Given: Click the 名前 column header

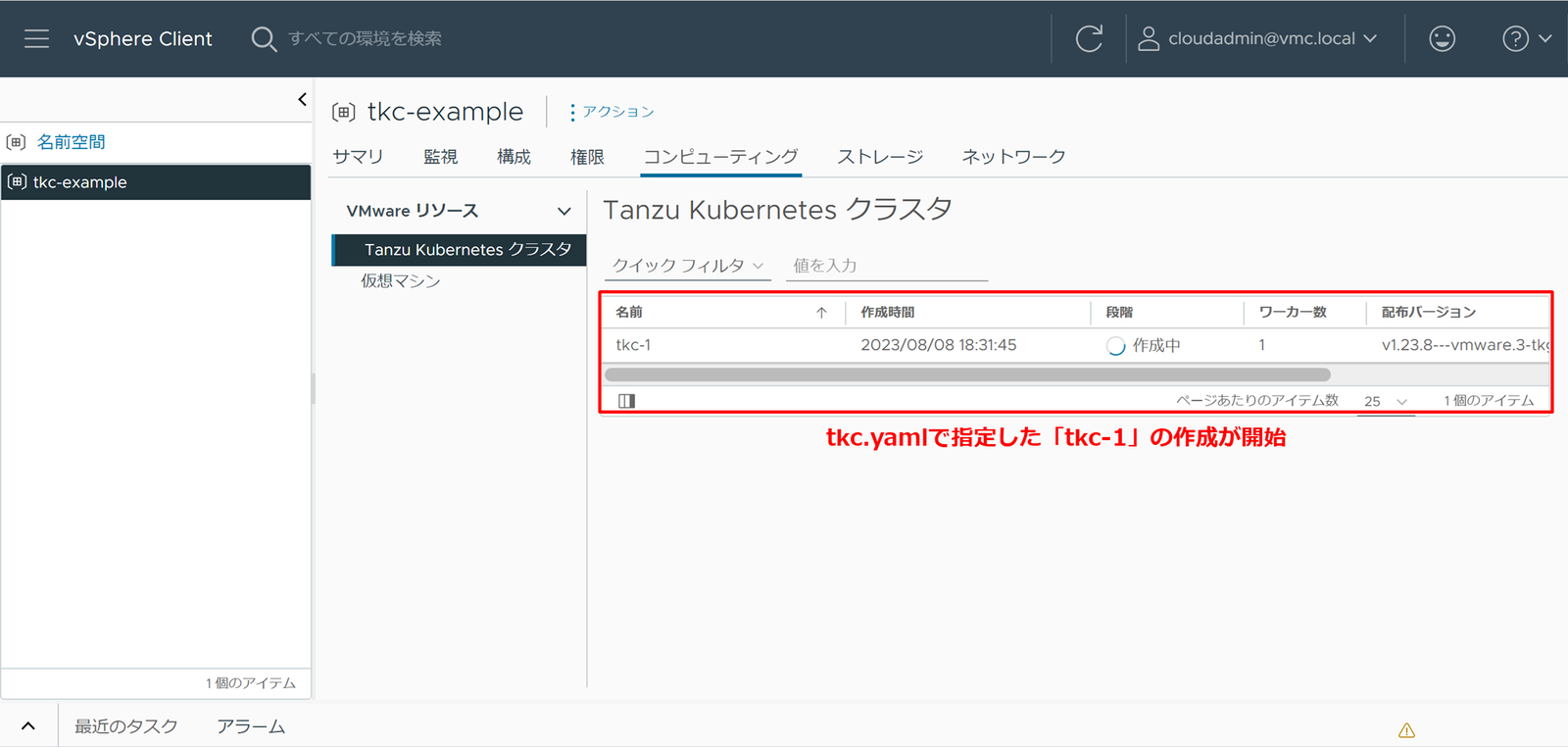Looking at the screenshot, I should click(629, 313).
